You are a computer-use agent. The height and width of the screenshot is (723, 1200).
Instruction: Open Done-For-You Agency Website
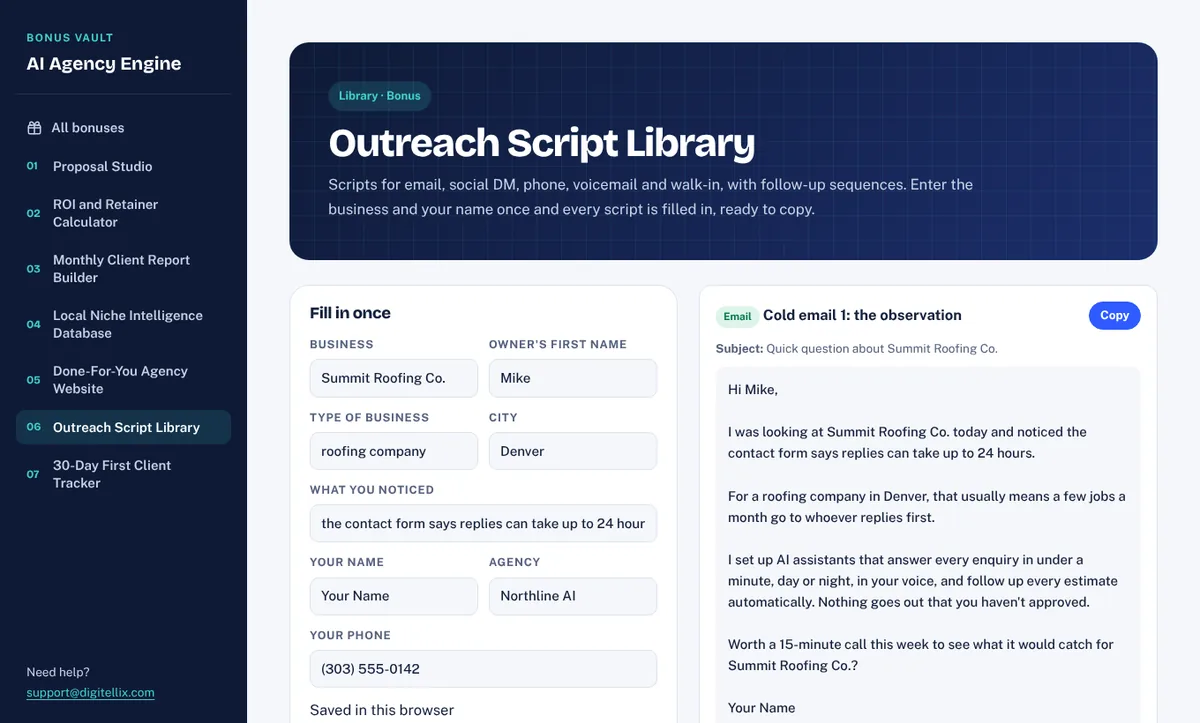[x=123, y=379]
